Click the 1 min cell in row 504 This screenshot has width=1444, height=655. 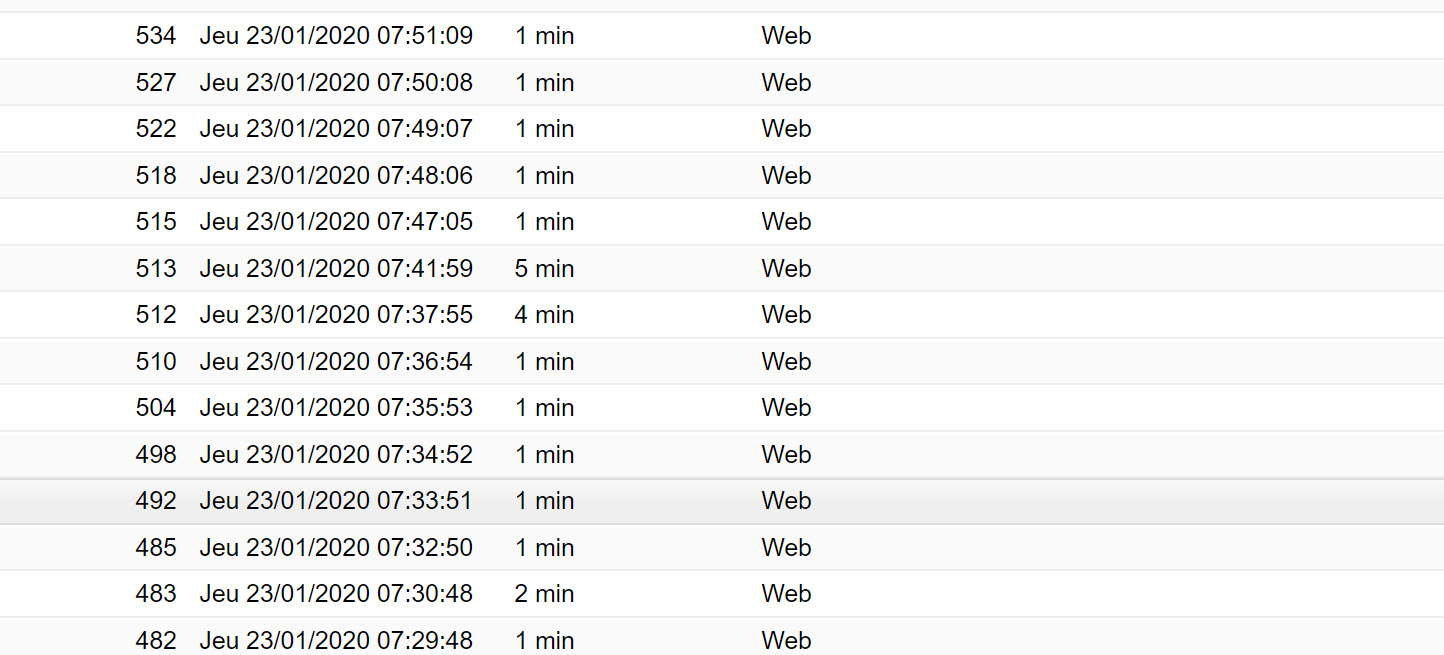[x=545, y=408]
